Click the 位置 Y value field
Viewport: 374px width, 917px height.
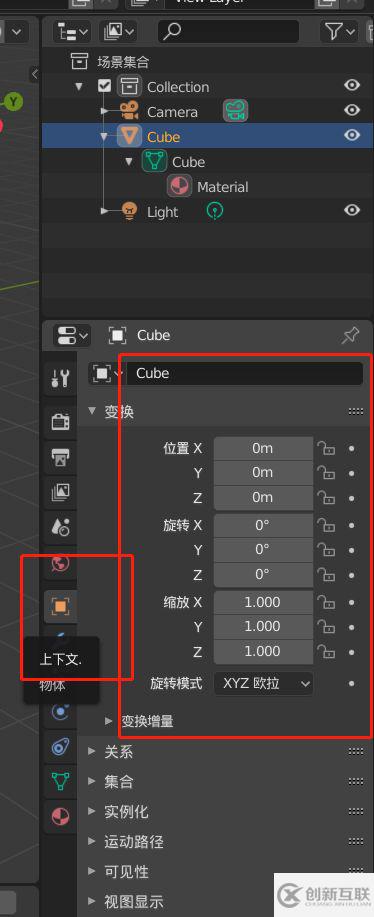tap(263, 473)
